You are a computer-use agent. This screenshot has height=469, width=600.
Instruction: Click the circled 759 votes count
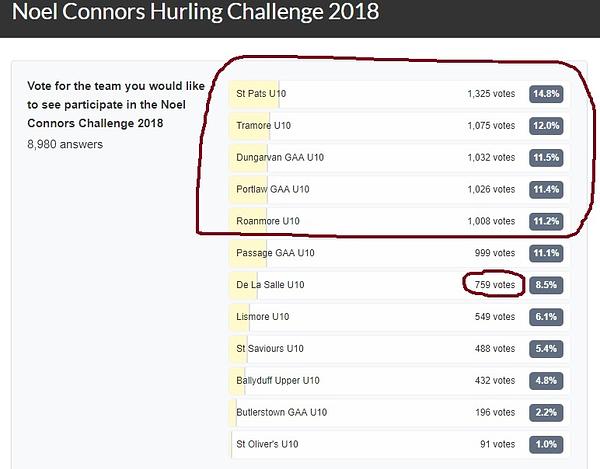tap(495, 285)
